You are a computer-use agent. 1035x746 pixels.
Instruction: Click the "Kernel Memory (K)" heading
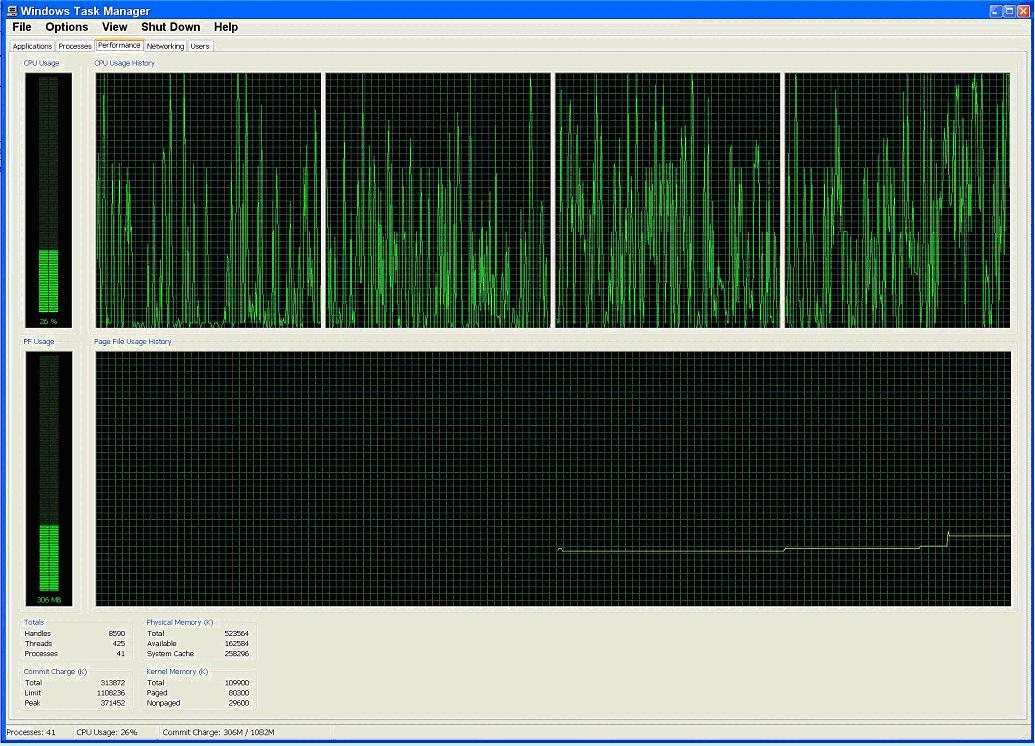pos(177,671)
